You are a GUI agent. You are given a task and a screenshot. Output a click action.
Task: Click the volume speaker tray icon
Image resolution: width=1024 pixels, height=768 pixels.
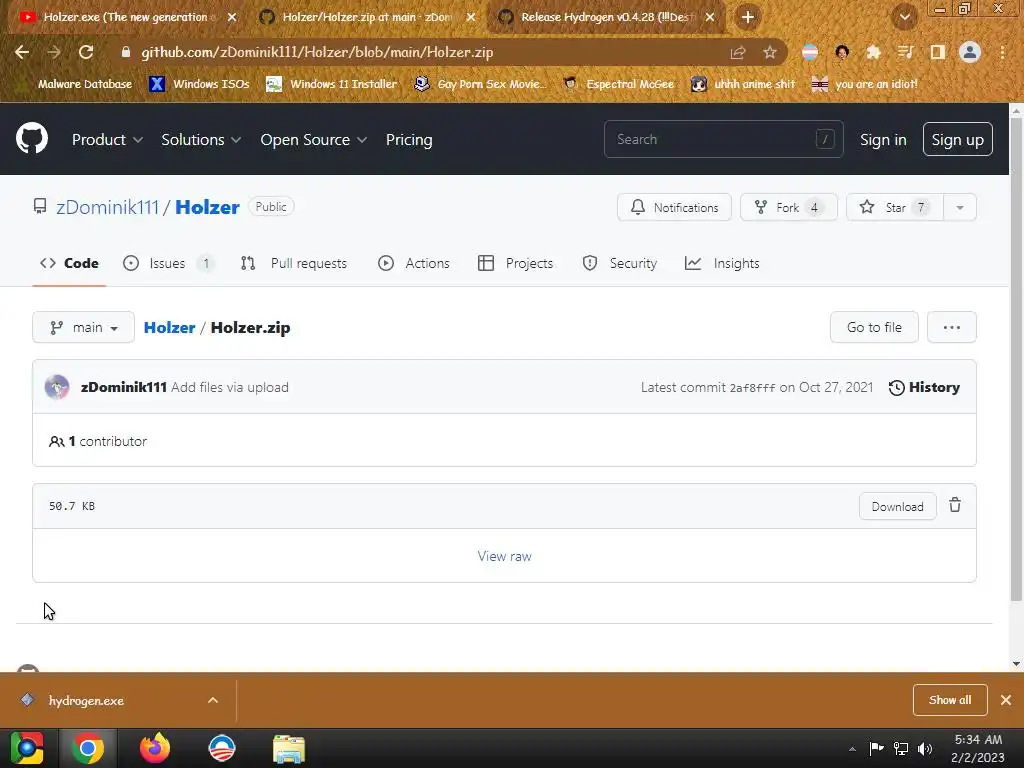pos(925,748)
